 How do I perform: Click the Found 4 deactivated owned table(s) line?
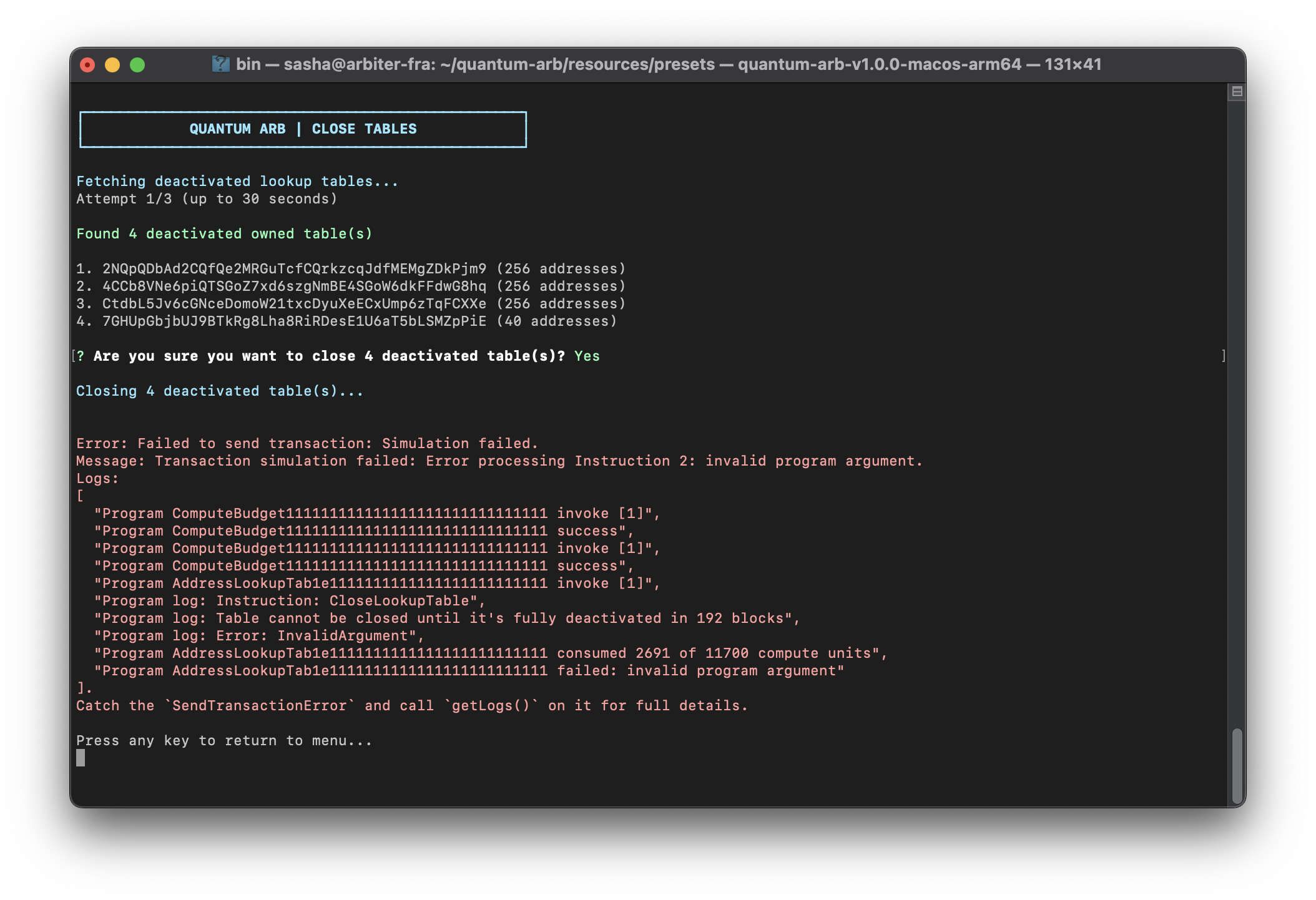(x=224, y=234)
